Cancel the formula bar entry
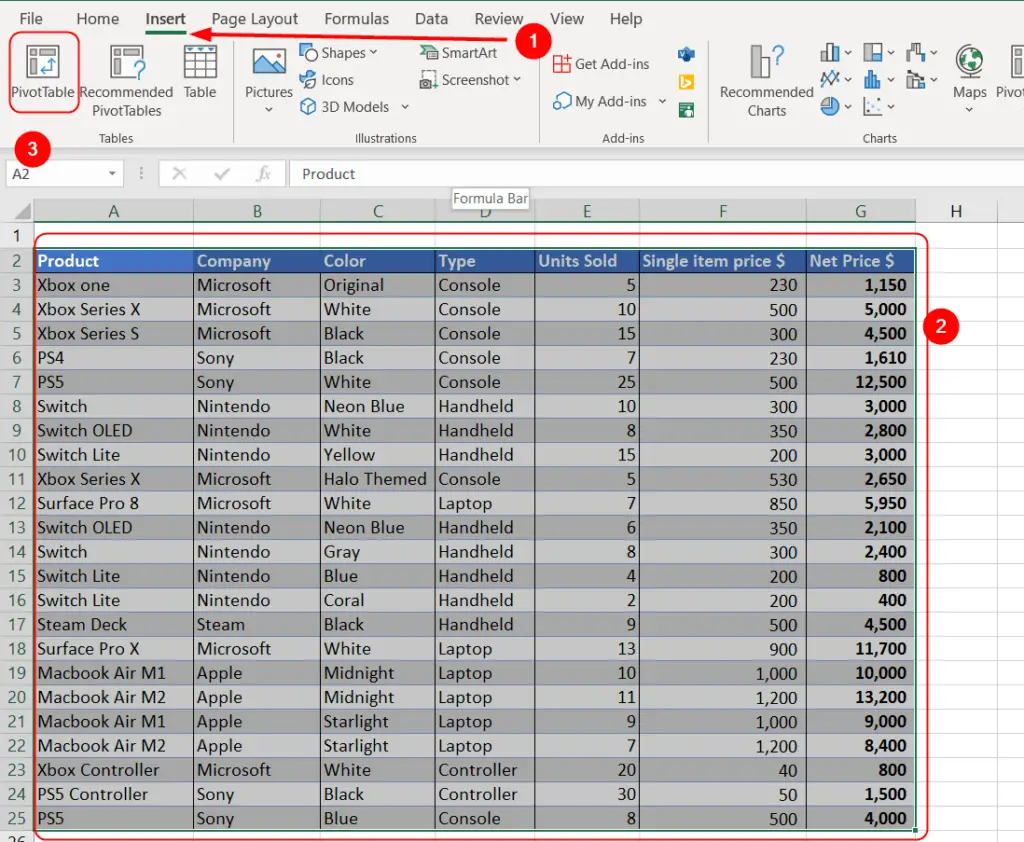The image size is (1024, 842). (179, 174)
